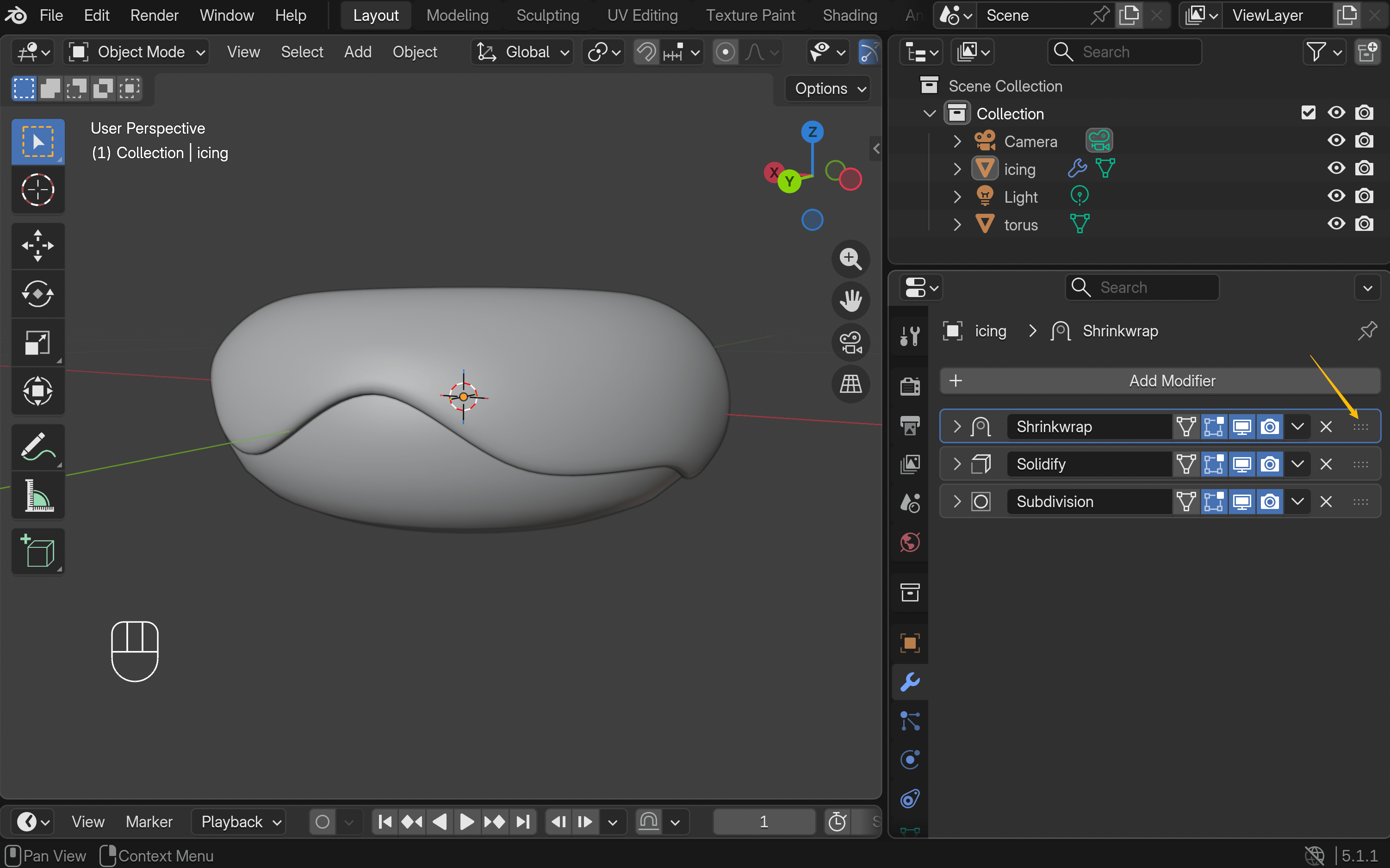Switch to the Shading workspace tab
This screenshot has height=868, width=1390.
point(849,16)
